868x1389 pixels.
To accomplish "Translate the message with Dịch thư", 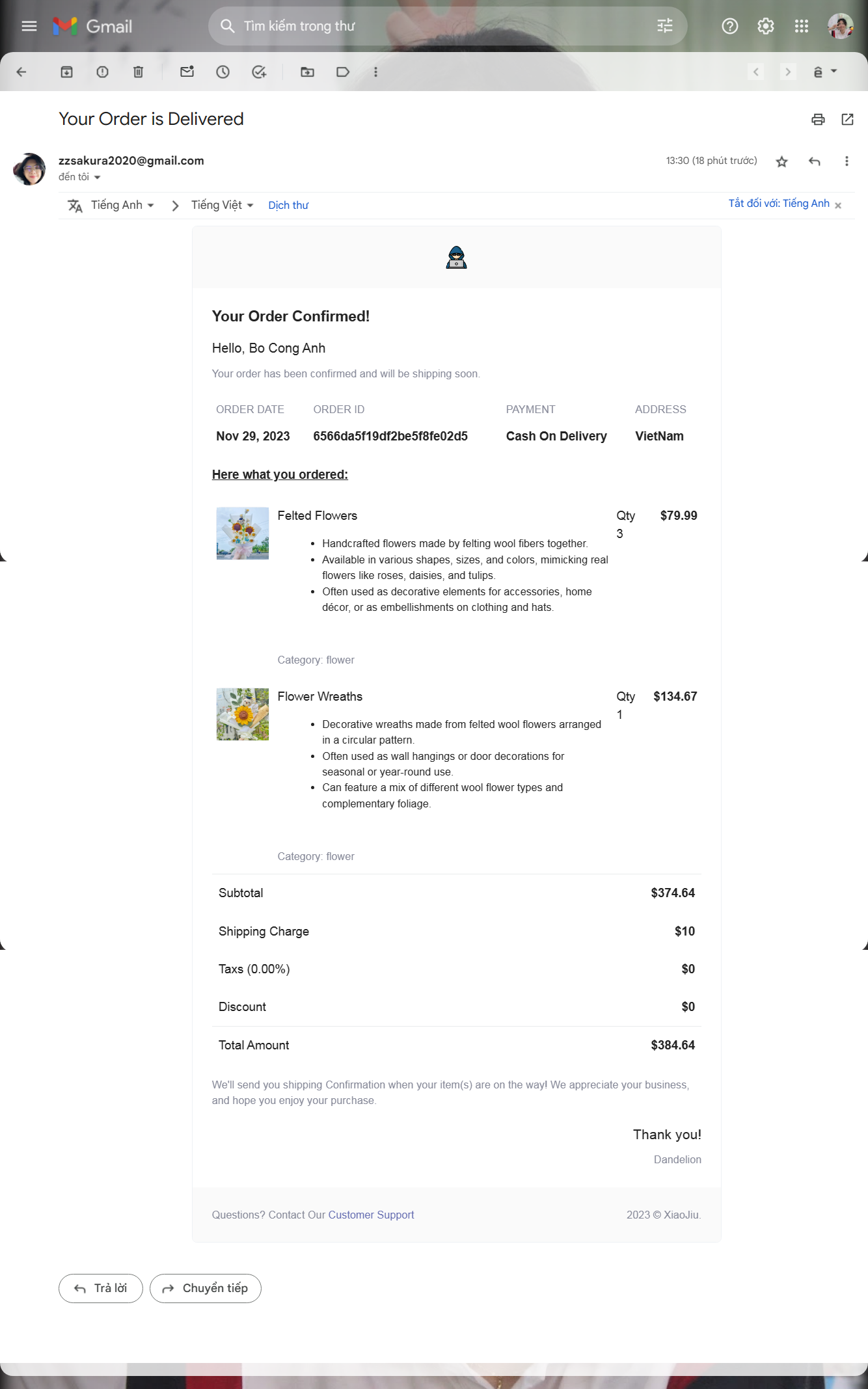I will (288, 205).
